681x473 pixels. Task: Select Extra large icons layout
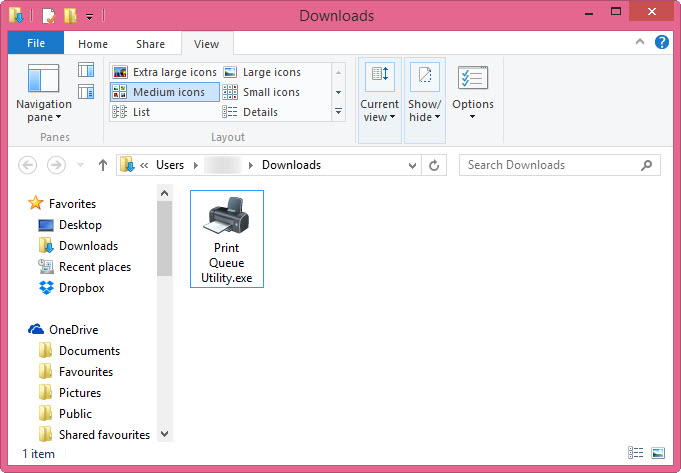[164, 72]
